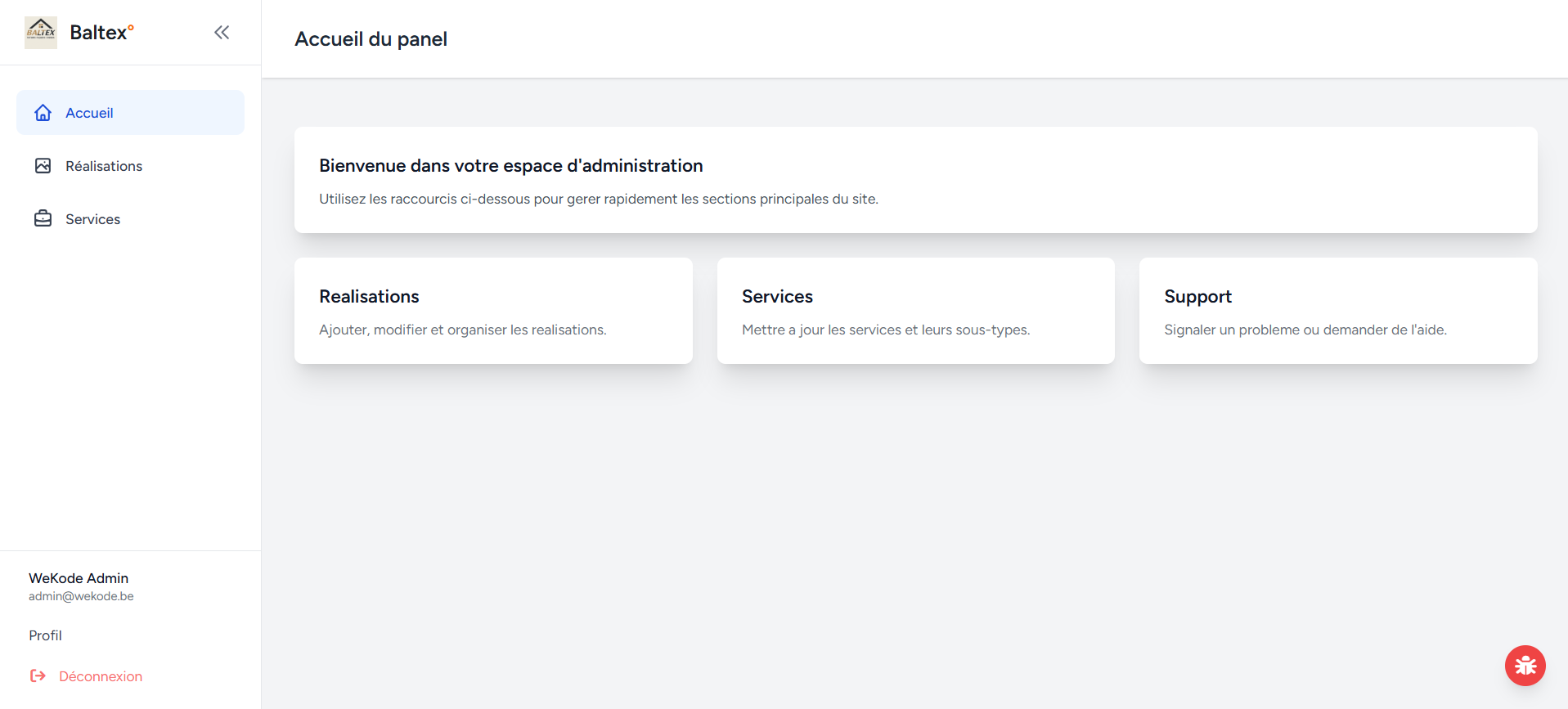The height and width of the screenshot is (709, 1568).
Task: Click the Profil link
Action: [46, 635]
